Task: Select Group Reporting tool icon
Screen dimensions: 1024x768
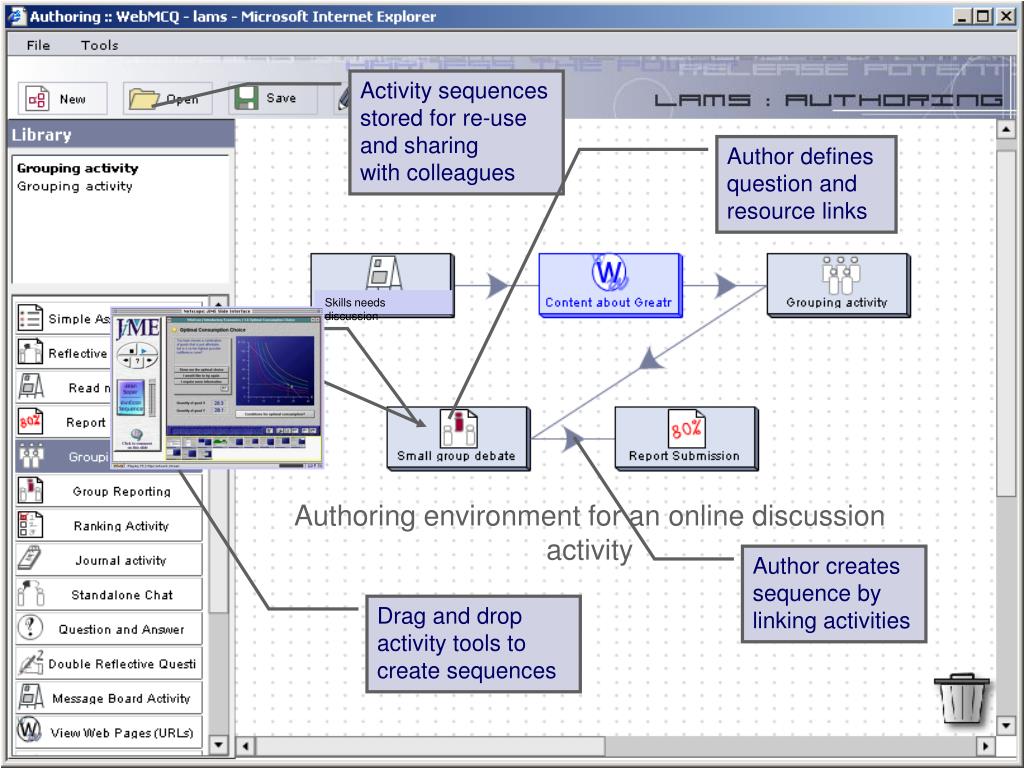Action: pyautogui.click(x=30, y=490)
